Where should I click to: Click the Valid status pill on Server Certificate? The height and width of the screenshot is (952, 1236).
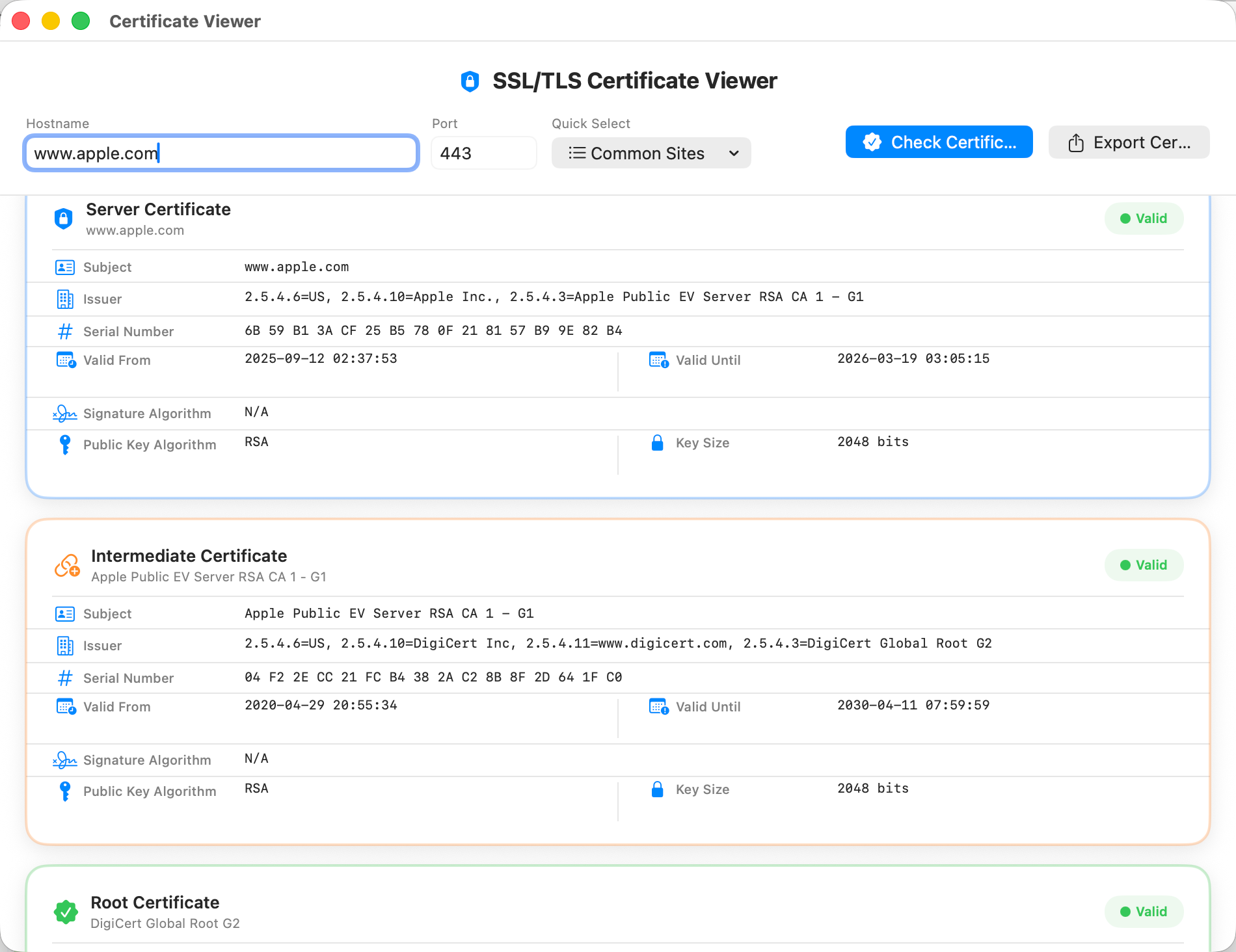click(x=1144, y=218)
